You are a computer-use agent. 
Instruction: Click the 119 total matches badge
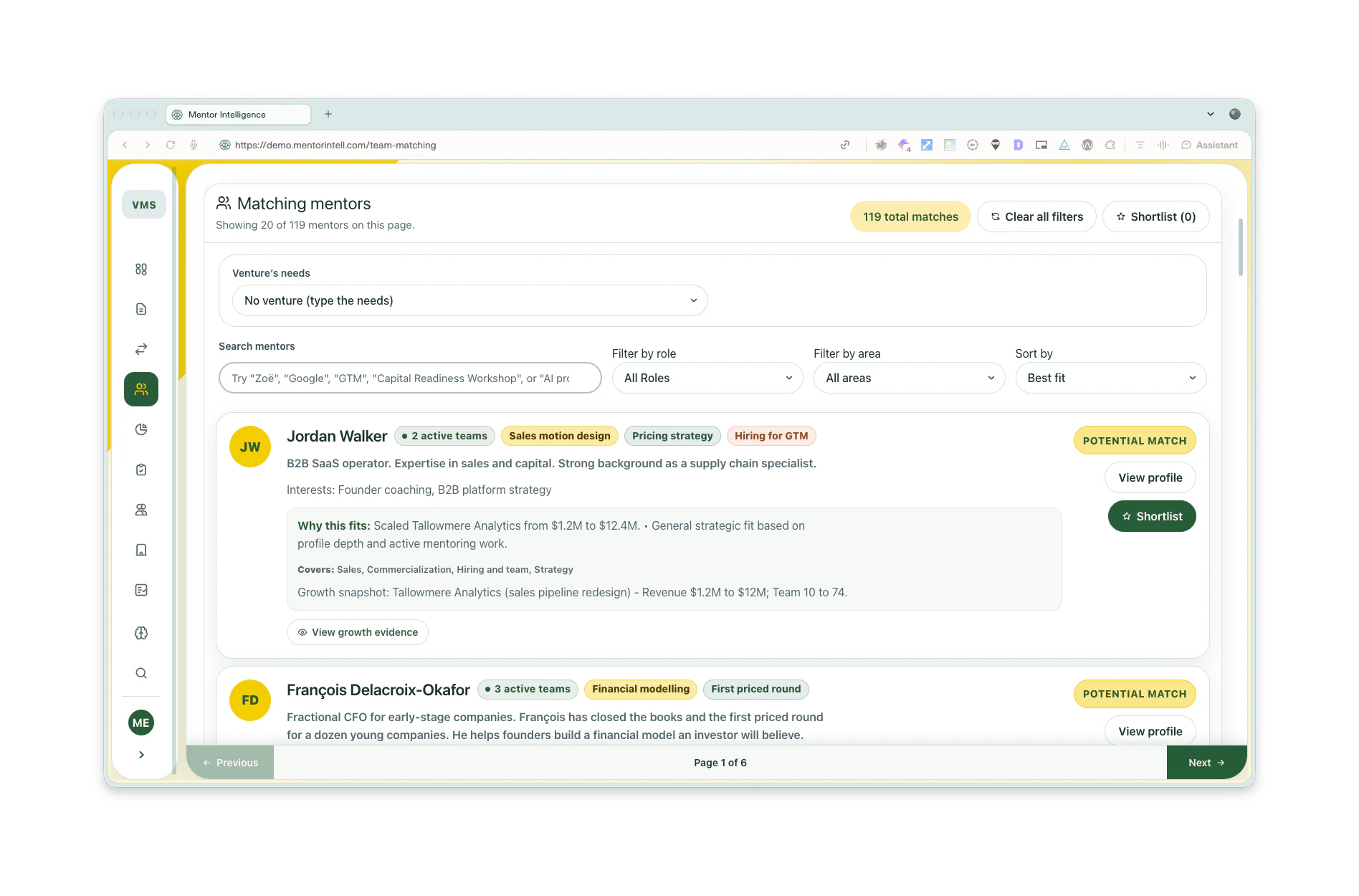click(910, 216)
